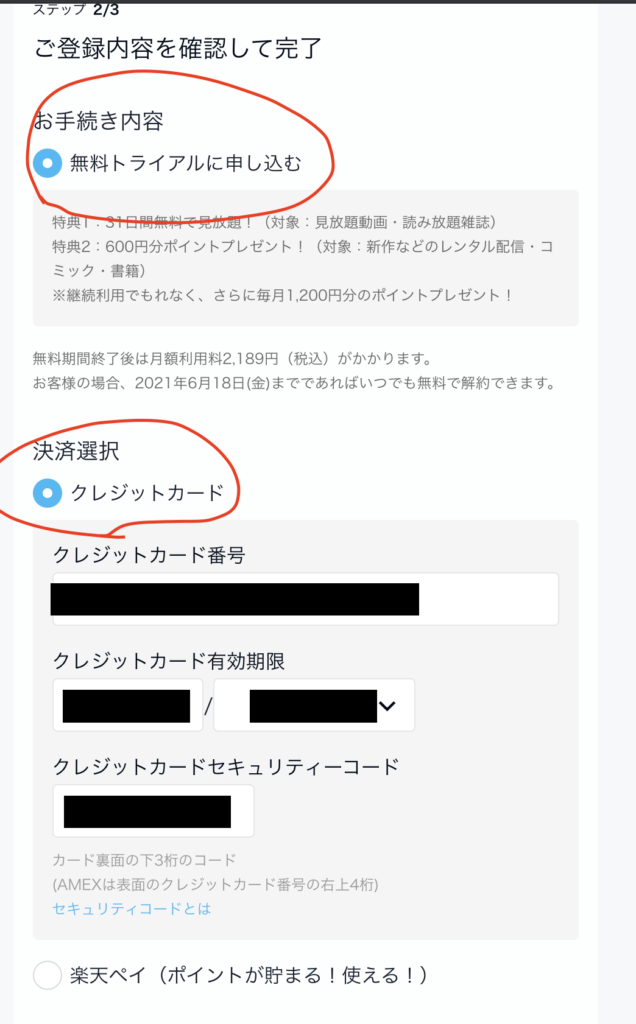The image size is (636, 1024).
Task: Click the カード裏面の下3桁のコード hint
Action: (144, 860)
